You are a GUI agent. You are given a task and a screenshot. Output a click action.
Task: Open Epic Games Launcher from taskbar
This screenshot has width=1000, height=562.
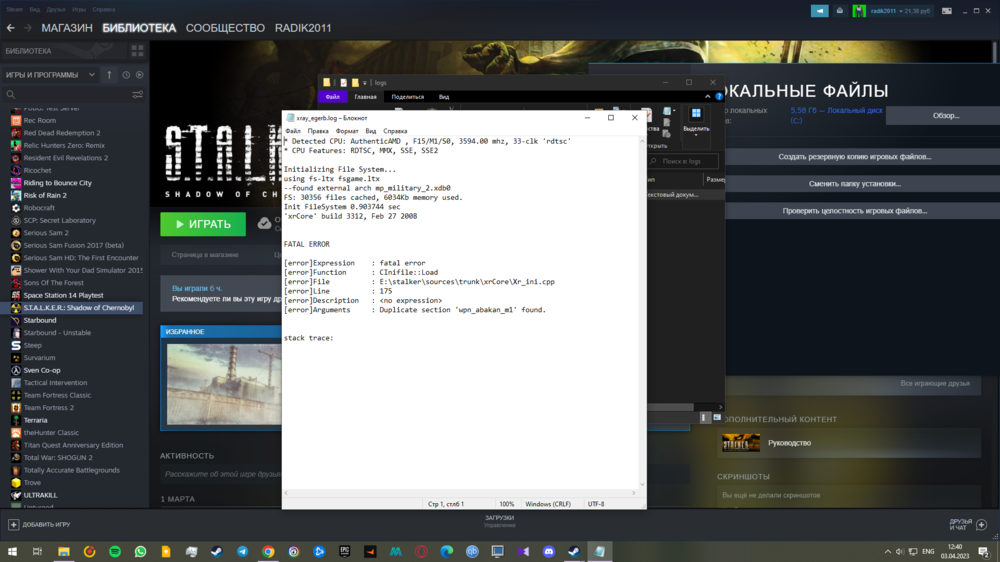(344, 551)
